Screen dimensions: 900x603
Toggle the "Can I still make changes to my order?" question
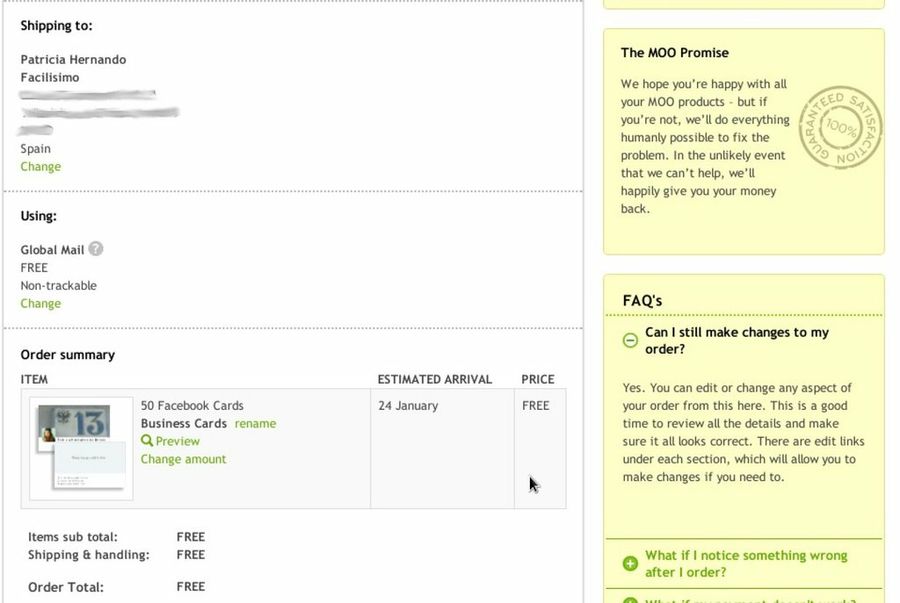pos(737,341)
